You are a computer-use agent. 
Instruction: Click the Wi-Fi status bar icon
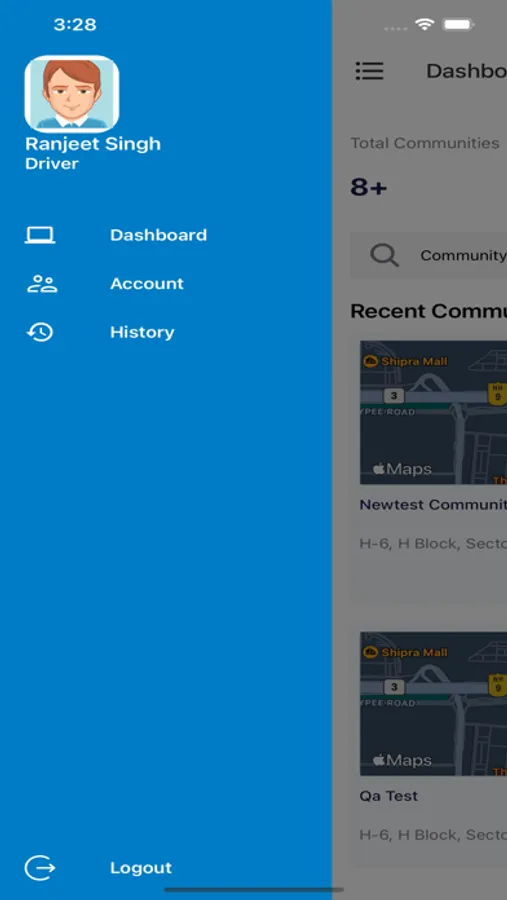pos(425,25)
